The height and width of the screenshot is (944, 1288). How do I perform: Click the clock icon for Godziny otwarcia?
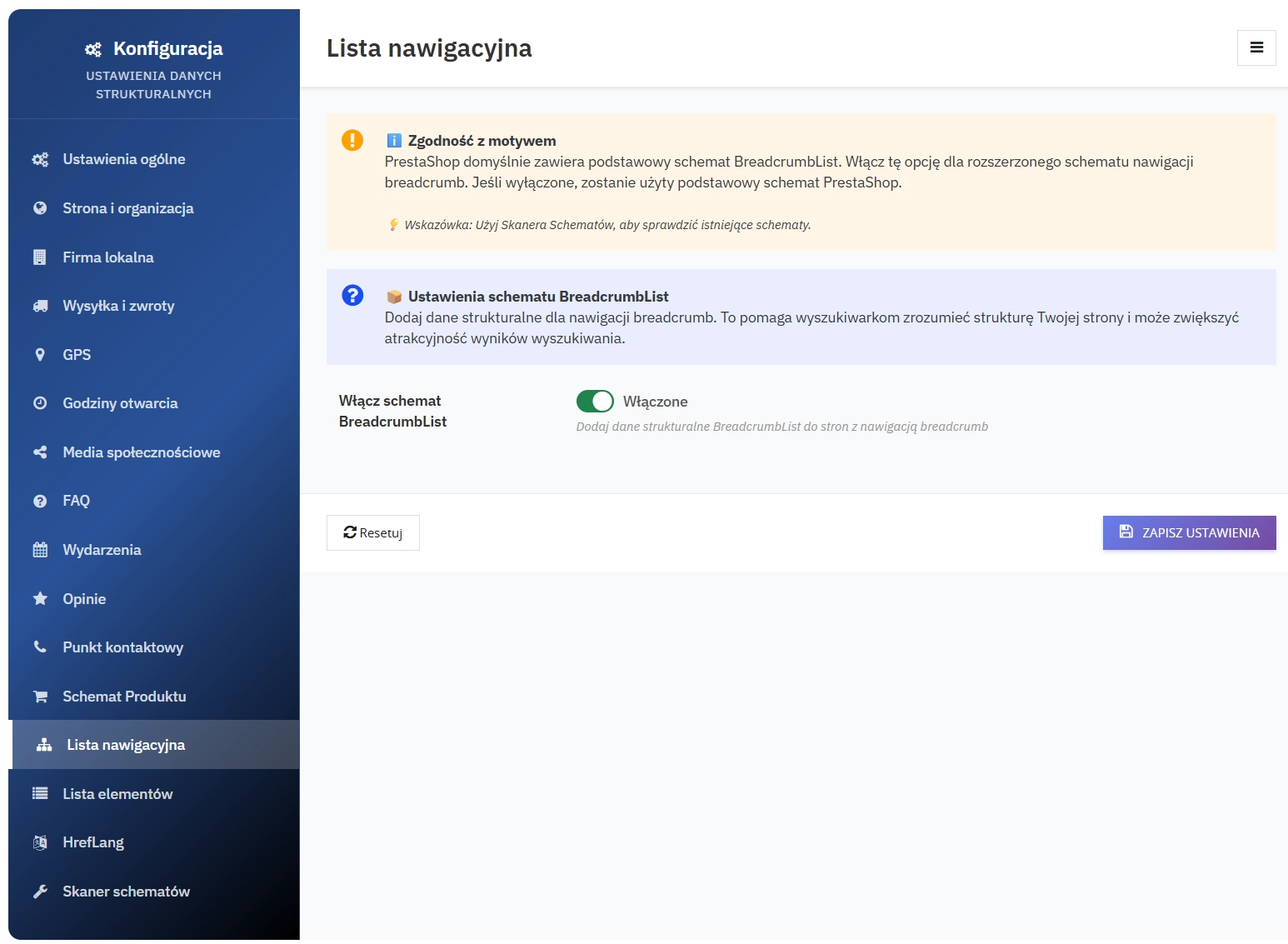click(40, 403)
